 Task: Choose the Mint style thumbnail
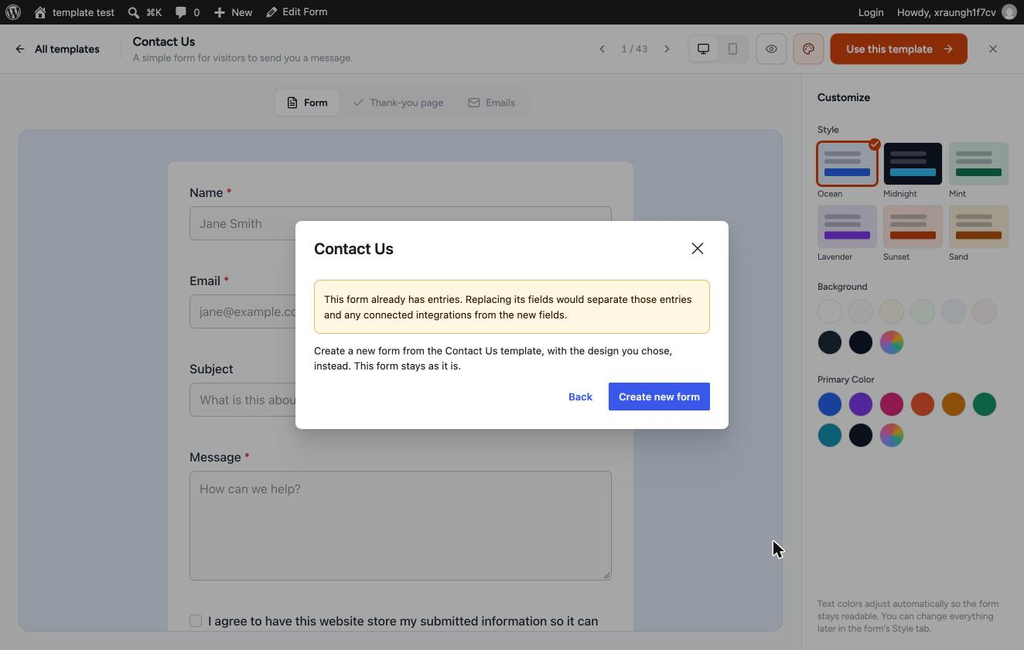978,163
